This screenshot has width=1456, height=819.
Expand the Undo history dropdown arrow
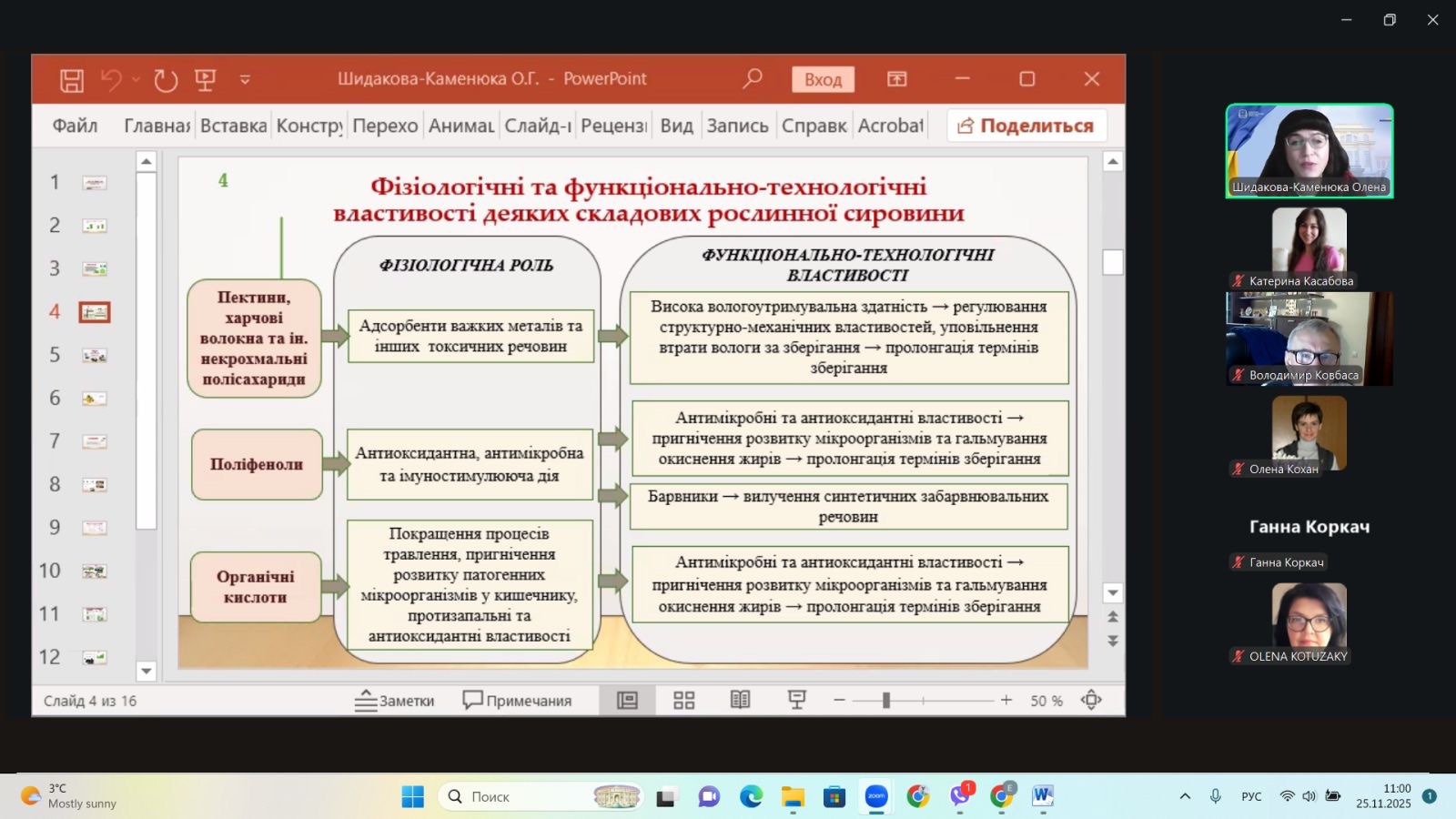pos(136,80)
